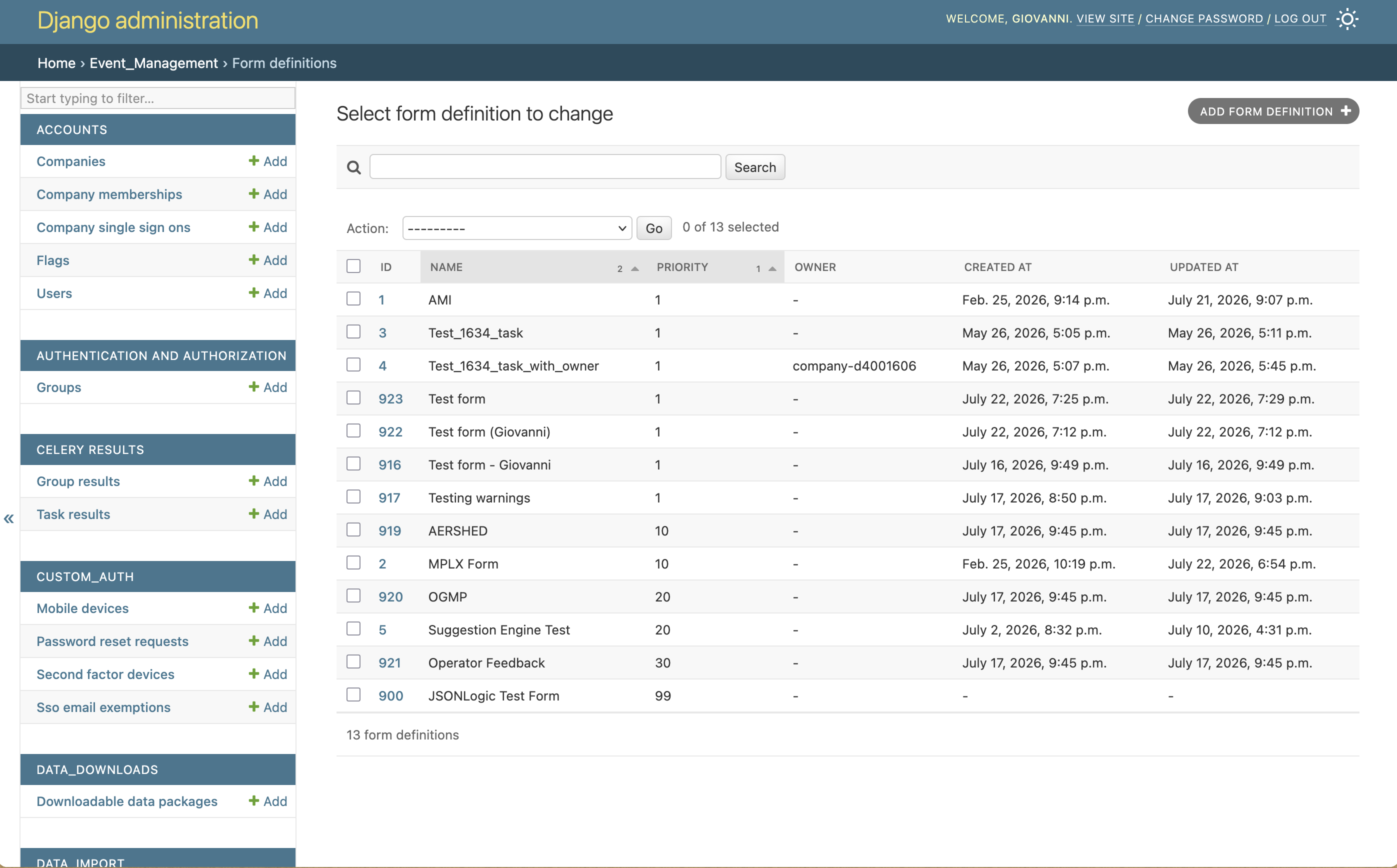The width and height of the screenshot is (1397, 868).
Task: Focus the form definition search field
Action: [545, 166]
